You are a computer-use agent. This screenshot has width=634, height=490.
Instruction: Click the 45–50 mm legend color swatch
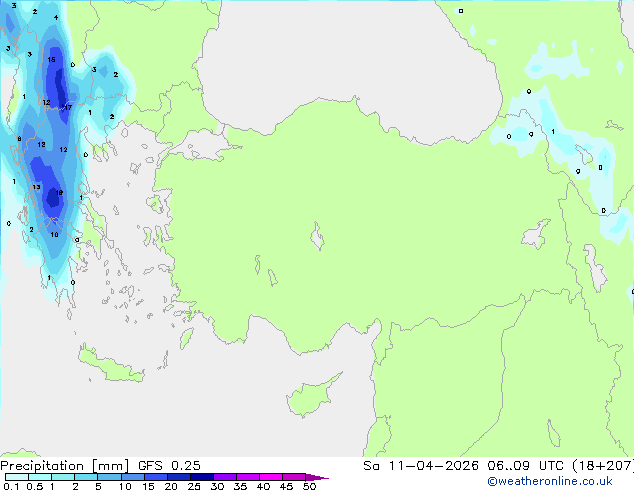294,477
